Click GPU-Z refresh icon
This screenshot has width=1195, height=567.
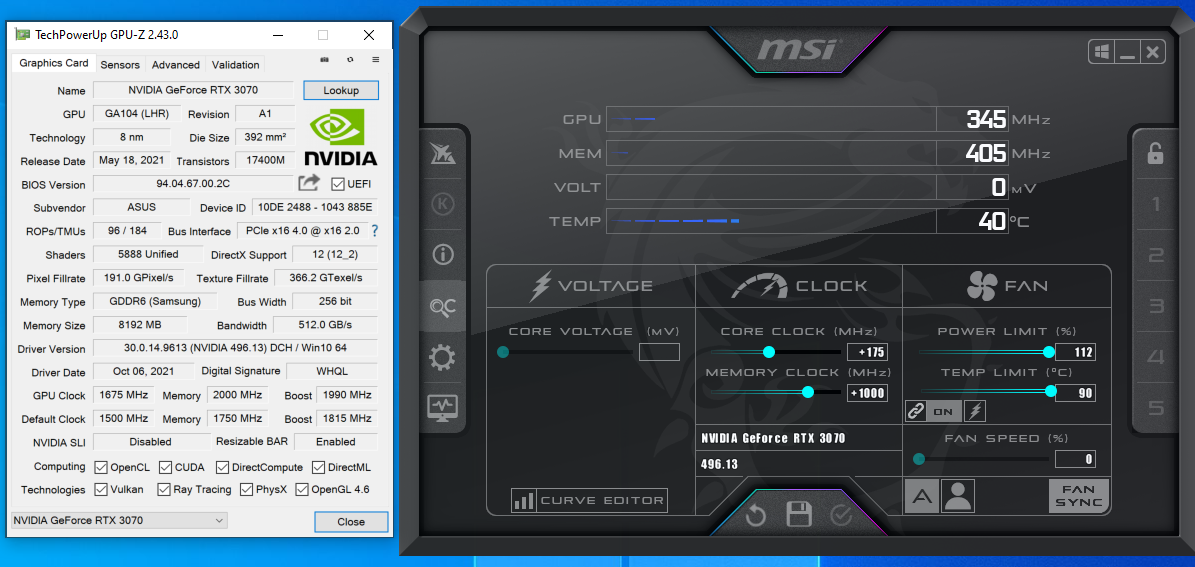pyautogui.click(x=350, y=59)
